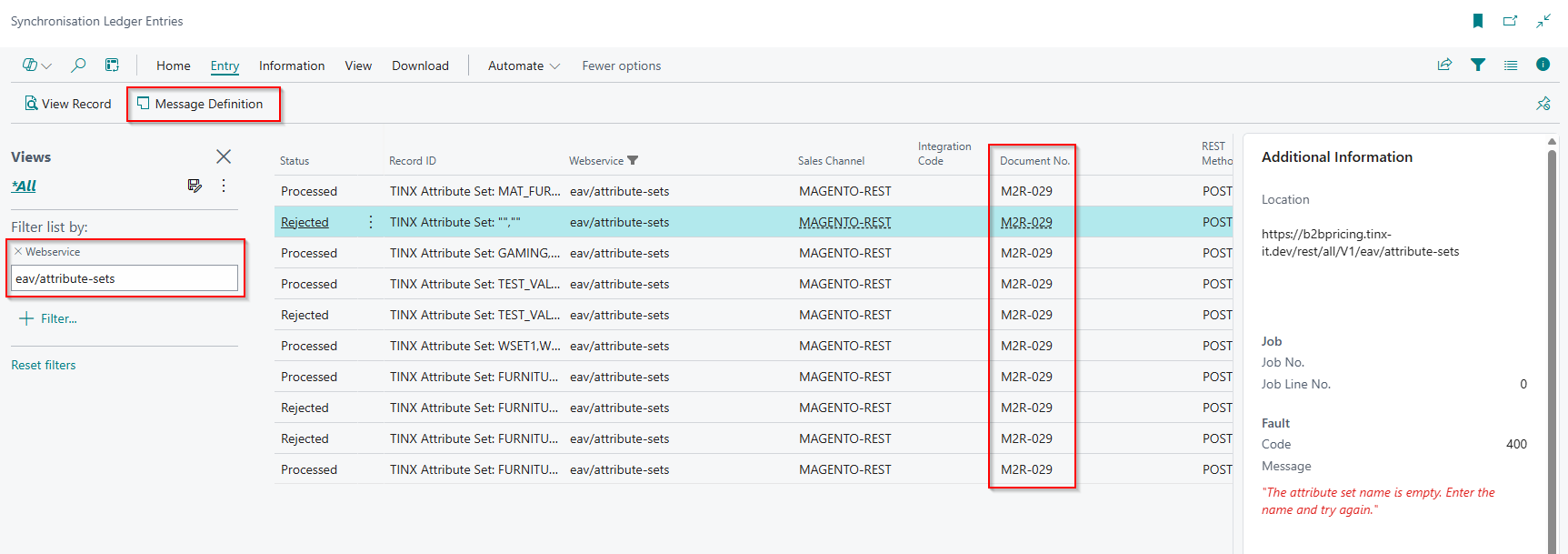Select record TINX Attribute Set: MAT_FUR...
1568x554 pixels.
pyautogui.click(x=474, y=191)
